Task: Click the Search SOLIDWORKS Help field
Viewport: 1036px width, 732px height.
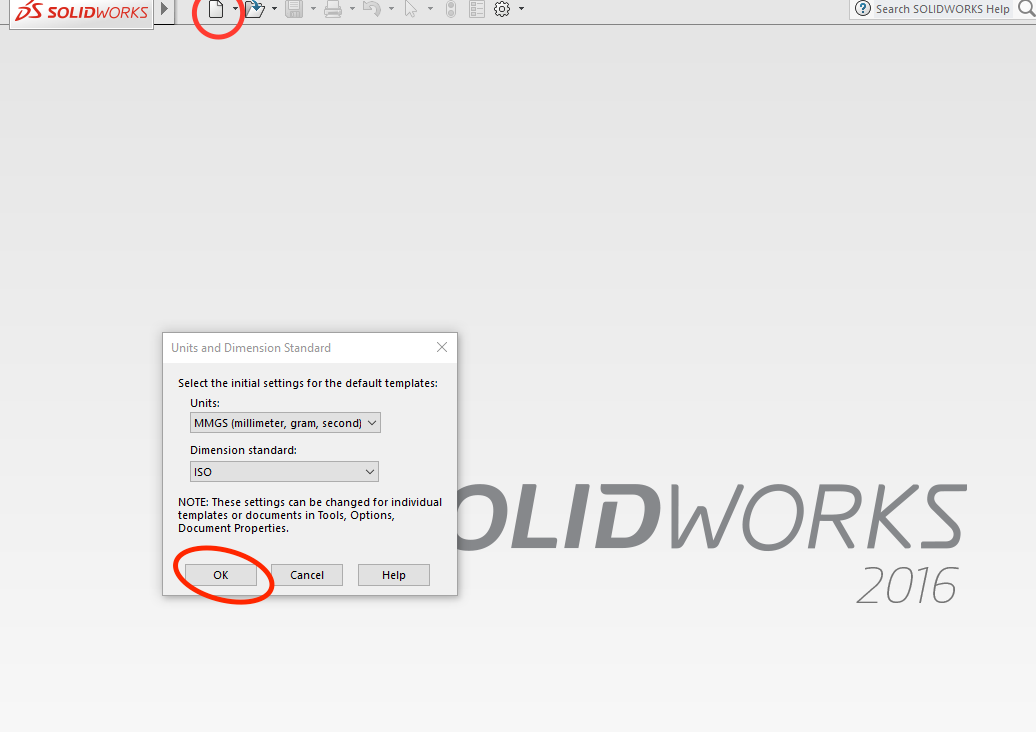Action: point(945,9)
